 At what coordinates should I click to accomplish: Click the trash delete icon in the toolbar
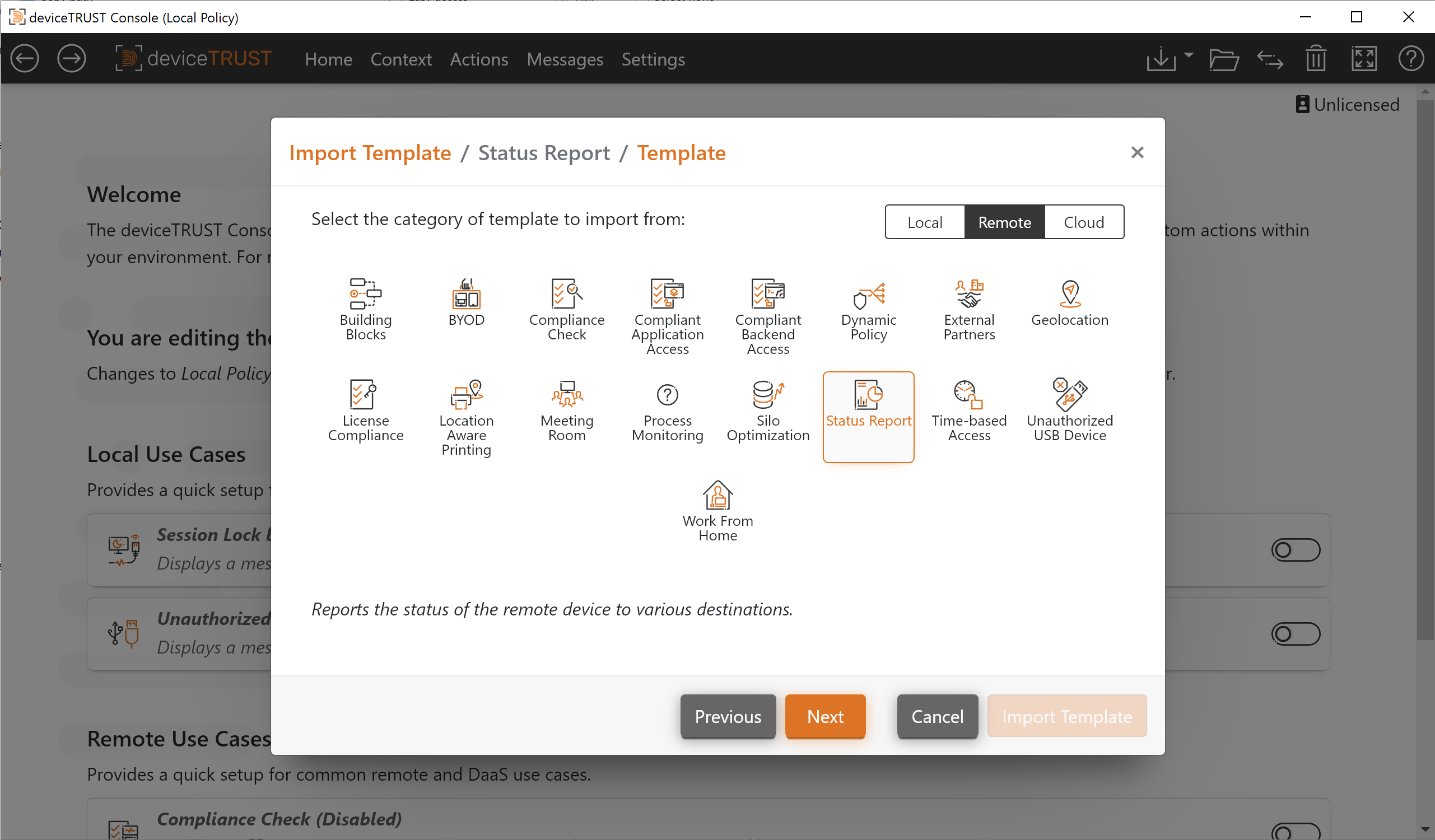point(1315,59)
